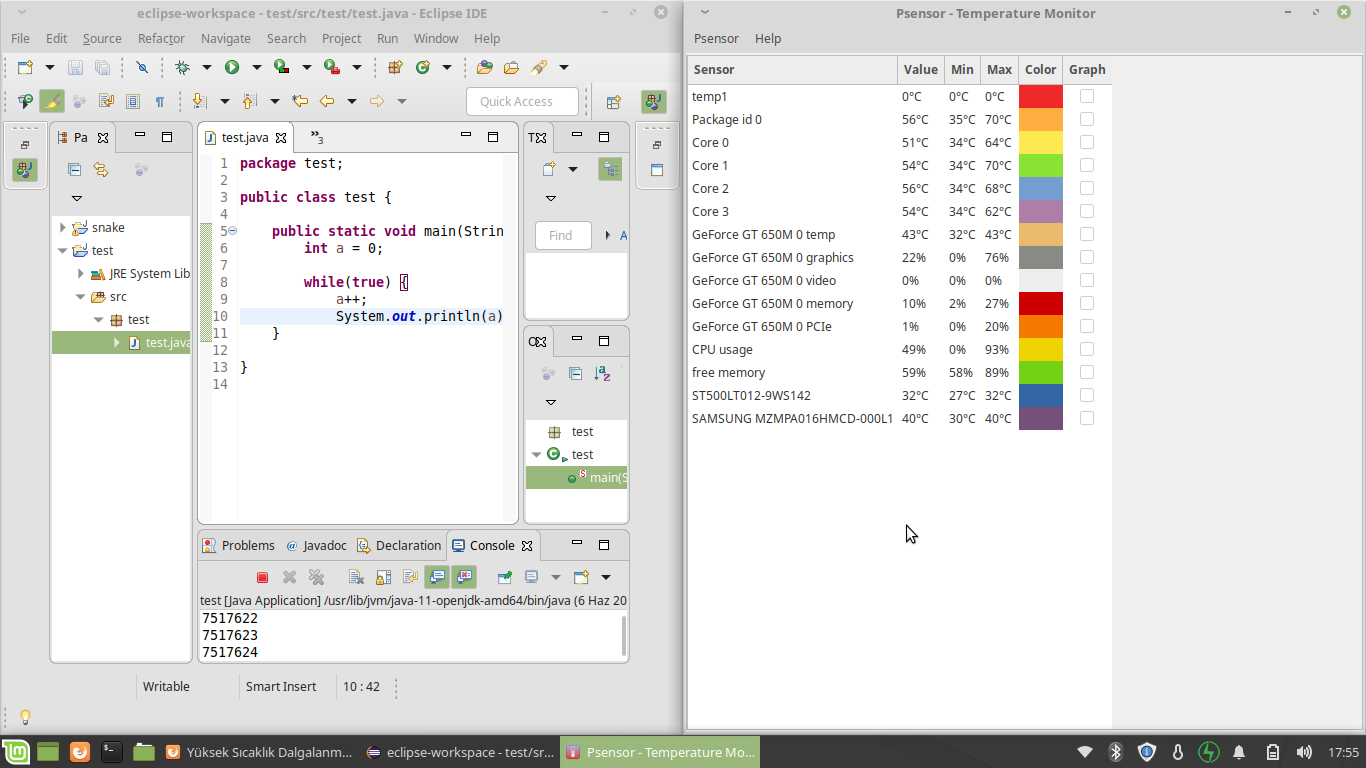The width and height of the screenshot is (1366, 768).
Task: Click the red color swatch for temp1
Action: (x=1040, y=96)
